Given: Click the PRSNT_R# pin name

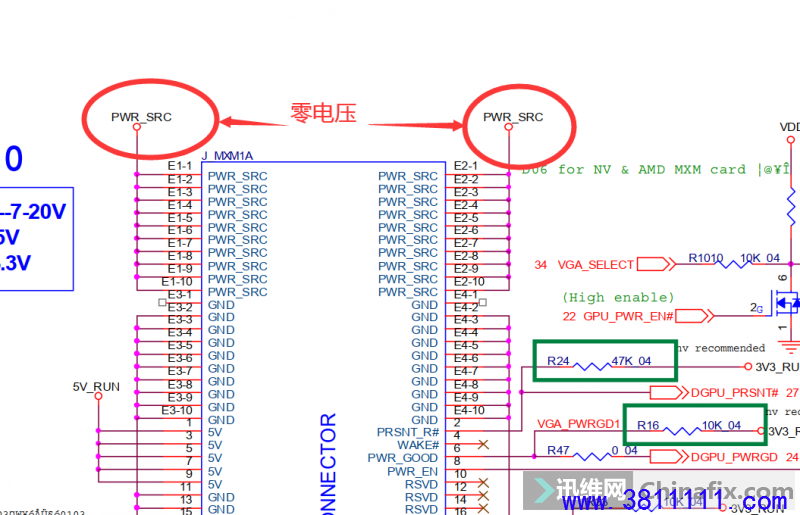Looking at the screenshot, I should click(408, 432).
